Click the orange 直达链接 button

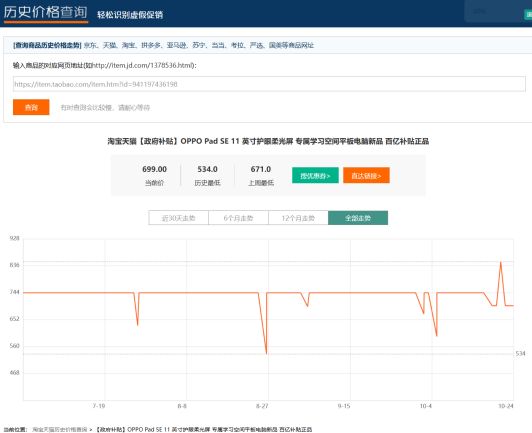[x=366, y=175]
